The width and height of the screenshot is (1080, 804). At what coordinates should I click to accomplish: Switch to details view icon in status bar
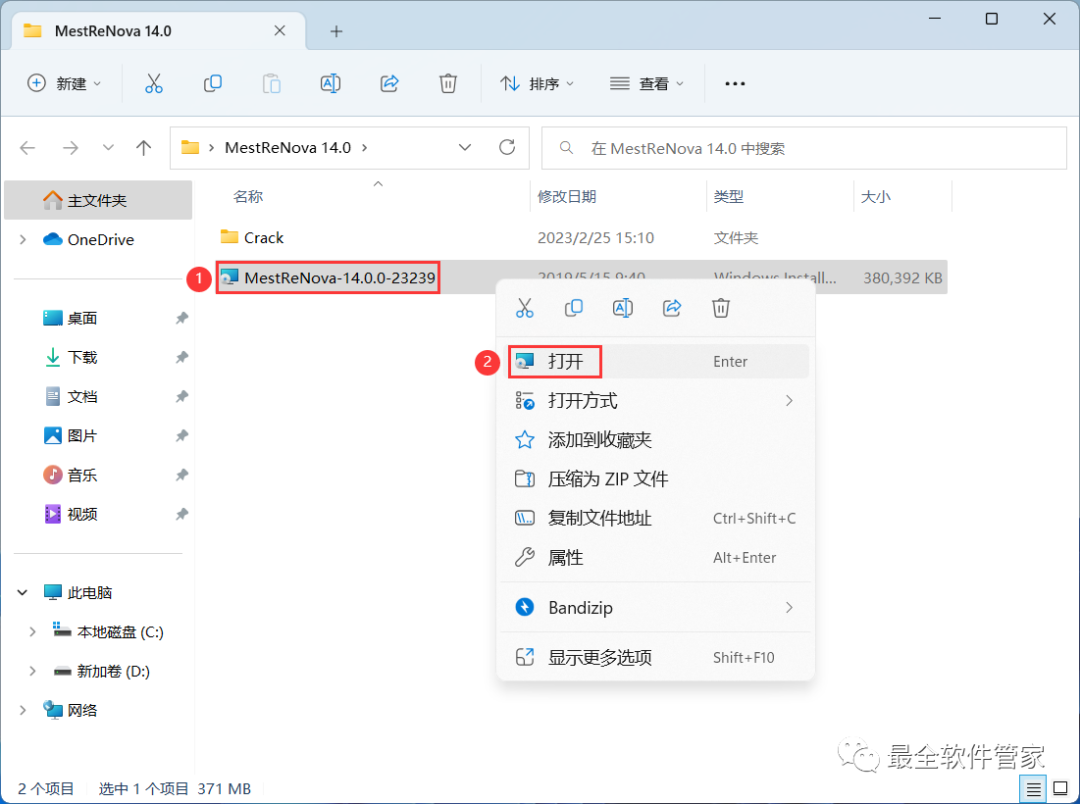tap(1033, 789)
